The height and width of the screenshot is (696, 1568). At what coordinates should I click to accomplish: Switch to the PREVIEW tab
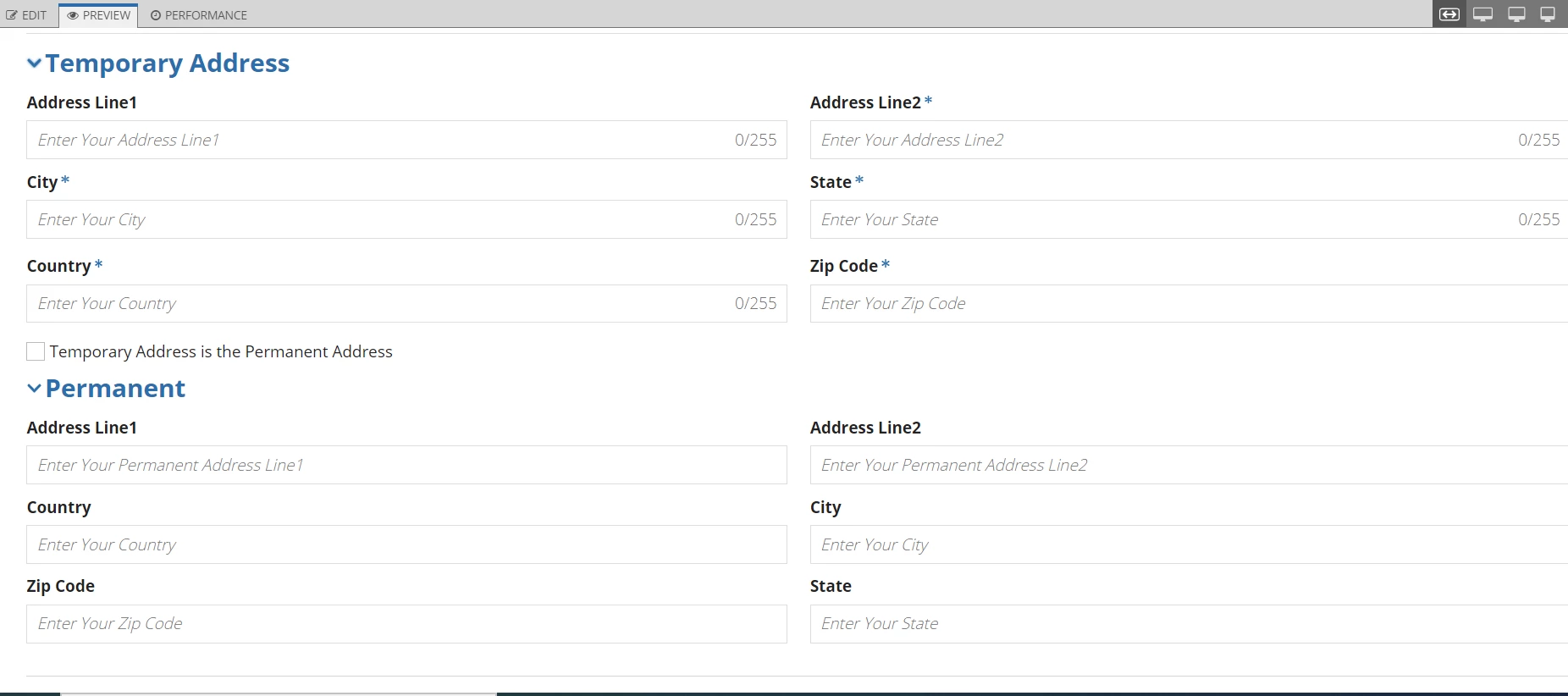99,15
